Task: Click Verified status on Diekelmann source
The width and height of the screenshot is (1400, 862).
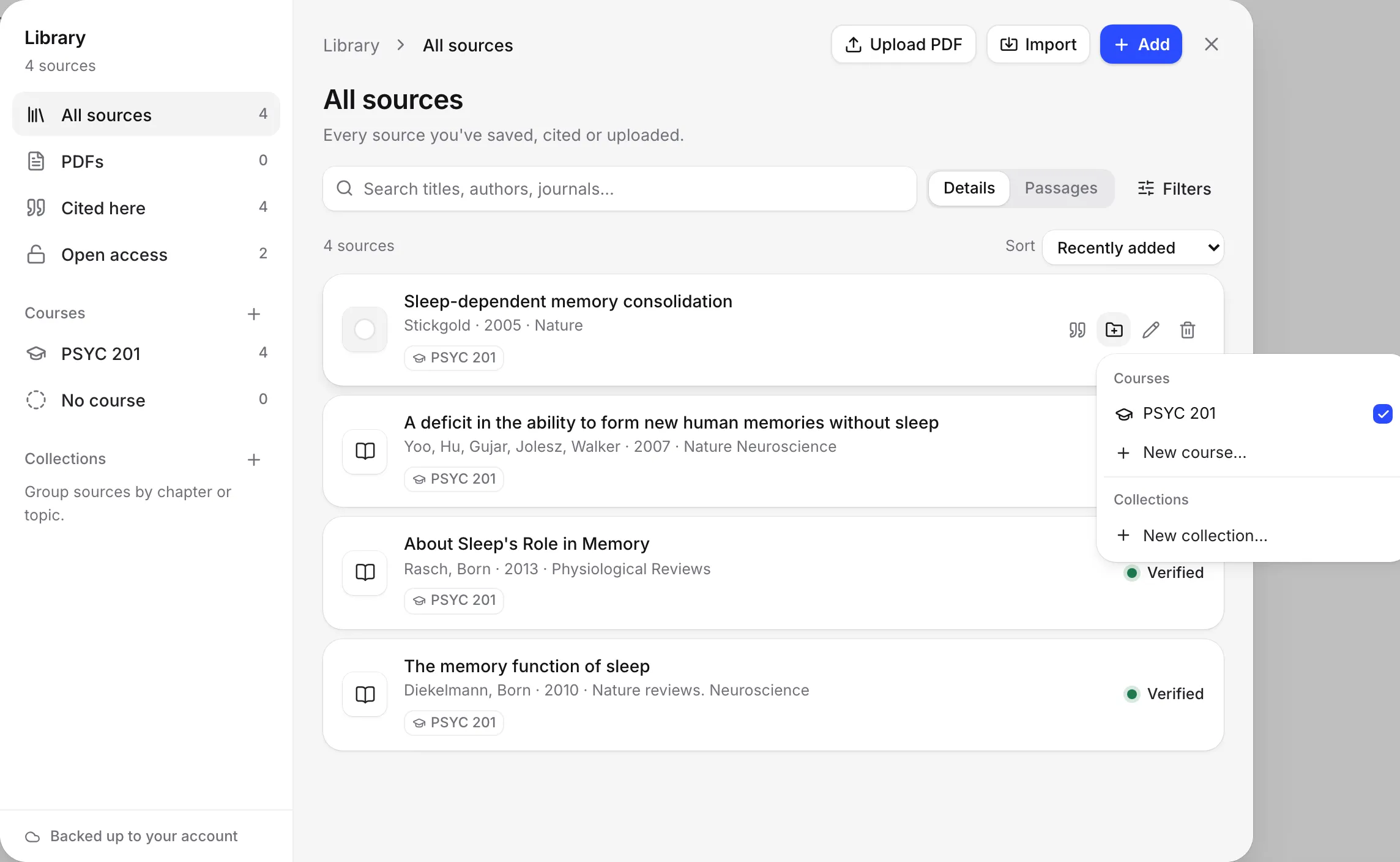Action: click(1164, 694)
